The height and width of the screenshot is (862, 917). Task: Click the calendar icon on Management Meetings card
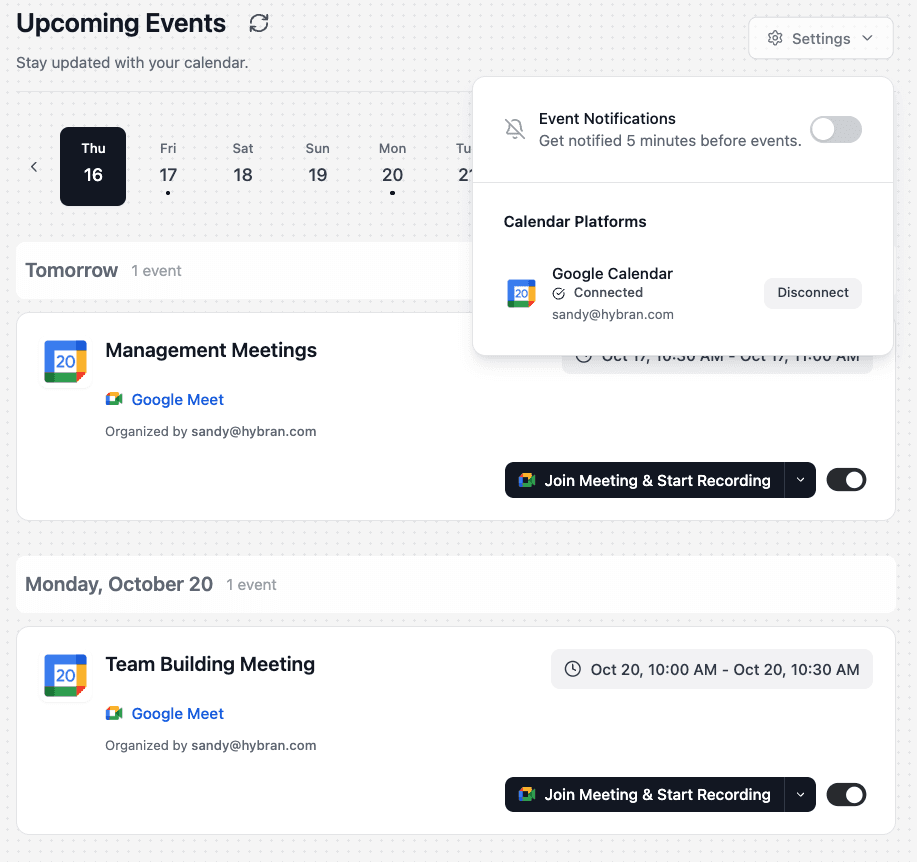[x=65, y=361]
